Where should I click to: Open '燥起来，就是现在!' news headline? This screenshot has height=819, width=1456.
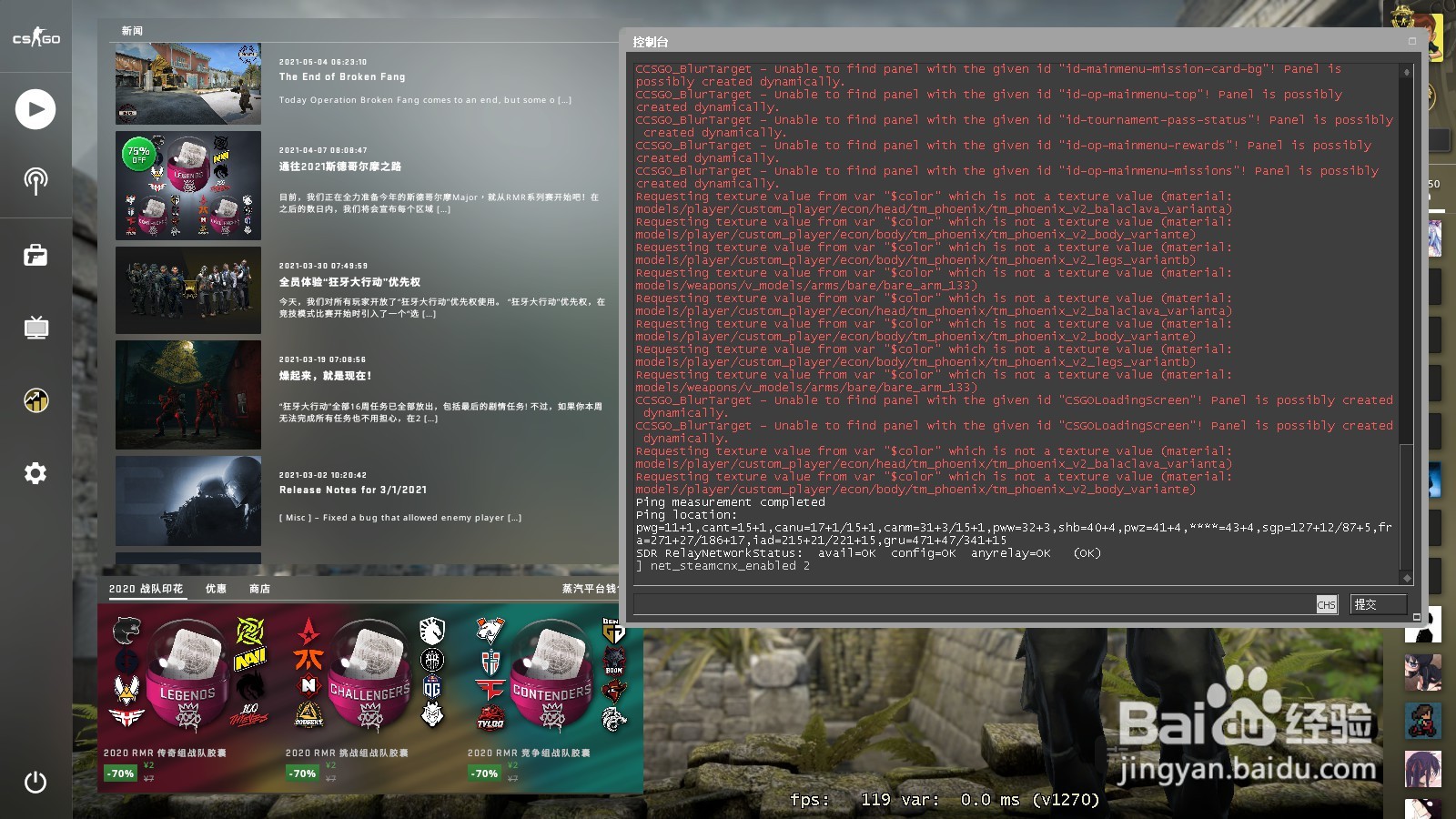pyautogui.click(x=325, y=376)
